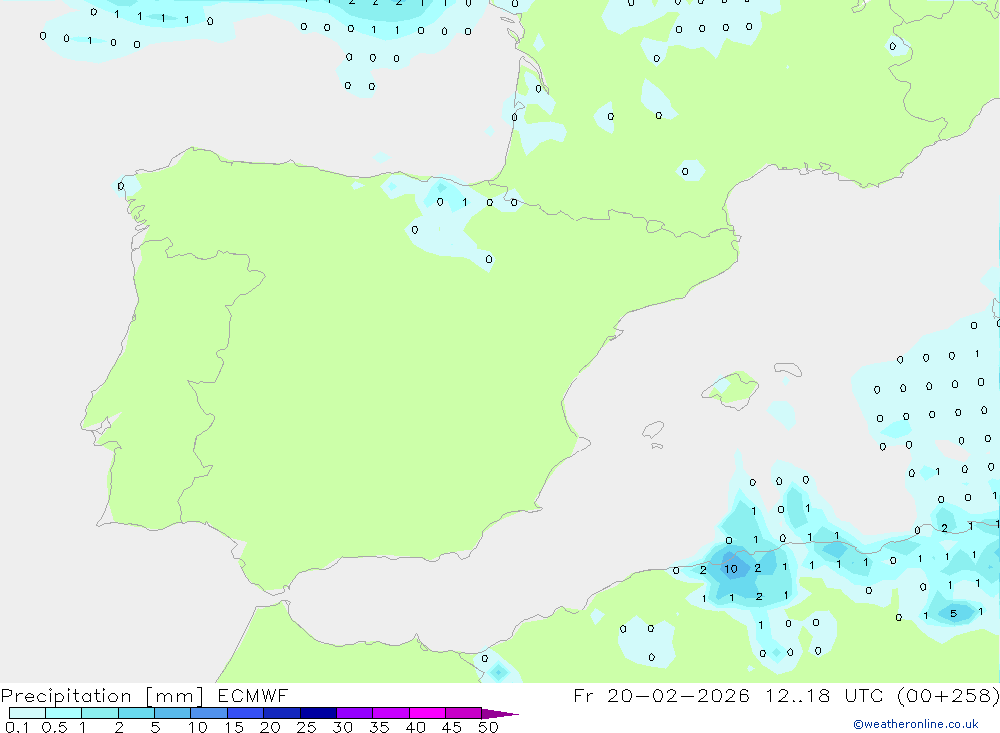The width and height of the screenshot is (1000, 733).
Task: Select the '25' legend scale label
Action: point(307,727)
